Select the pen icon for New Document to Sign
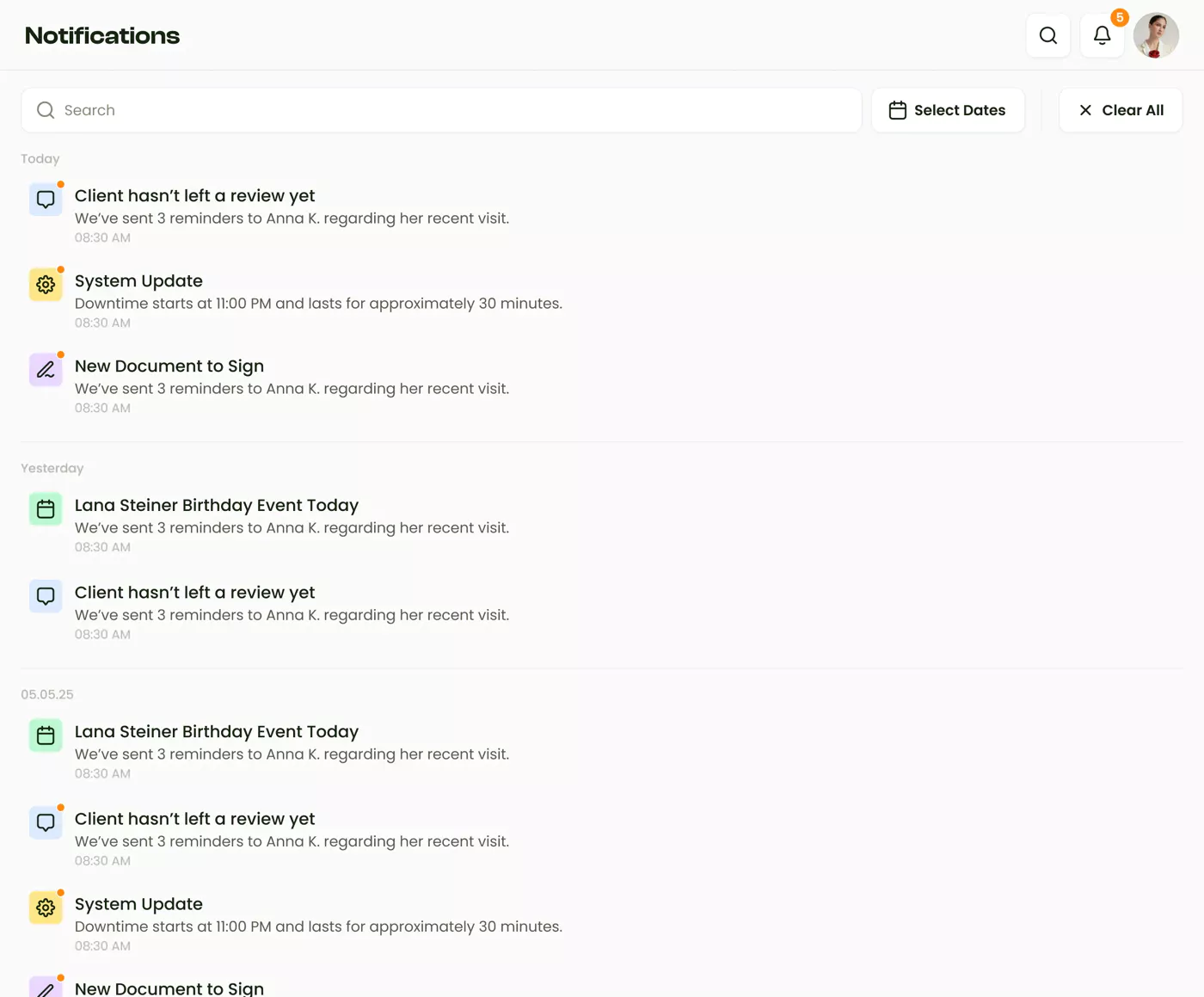Viewport: 1204px width, 997px height. [46, 369]
